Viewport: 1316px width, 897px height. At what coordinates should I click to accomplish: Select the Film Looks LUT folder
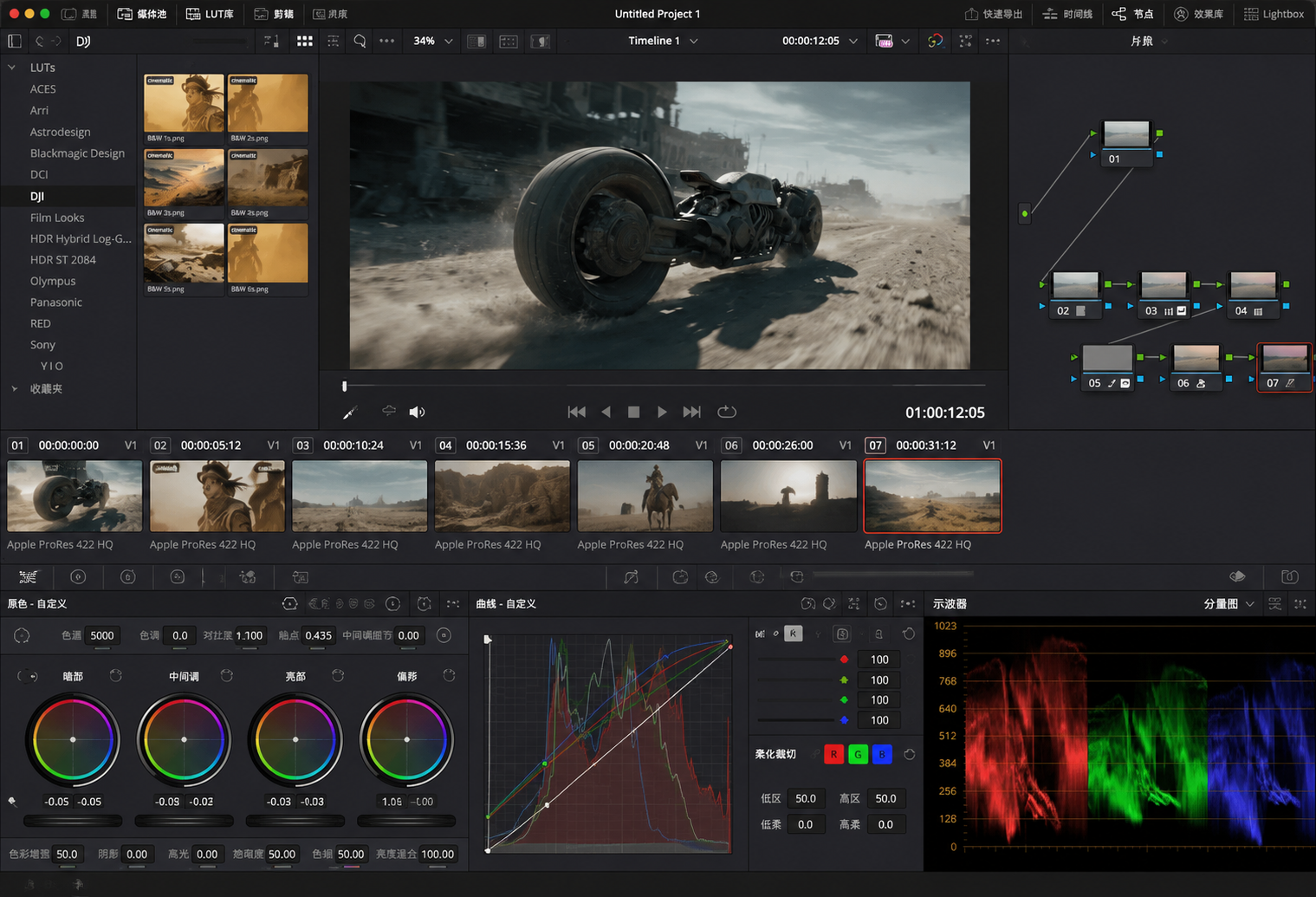(x=57, y=218)
